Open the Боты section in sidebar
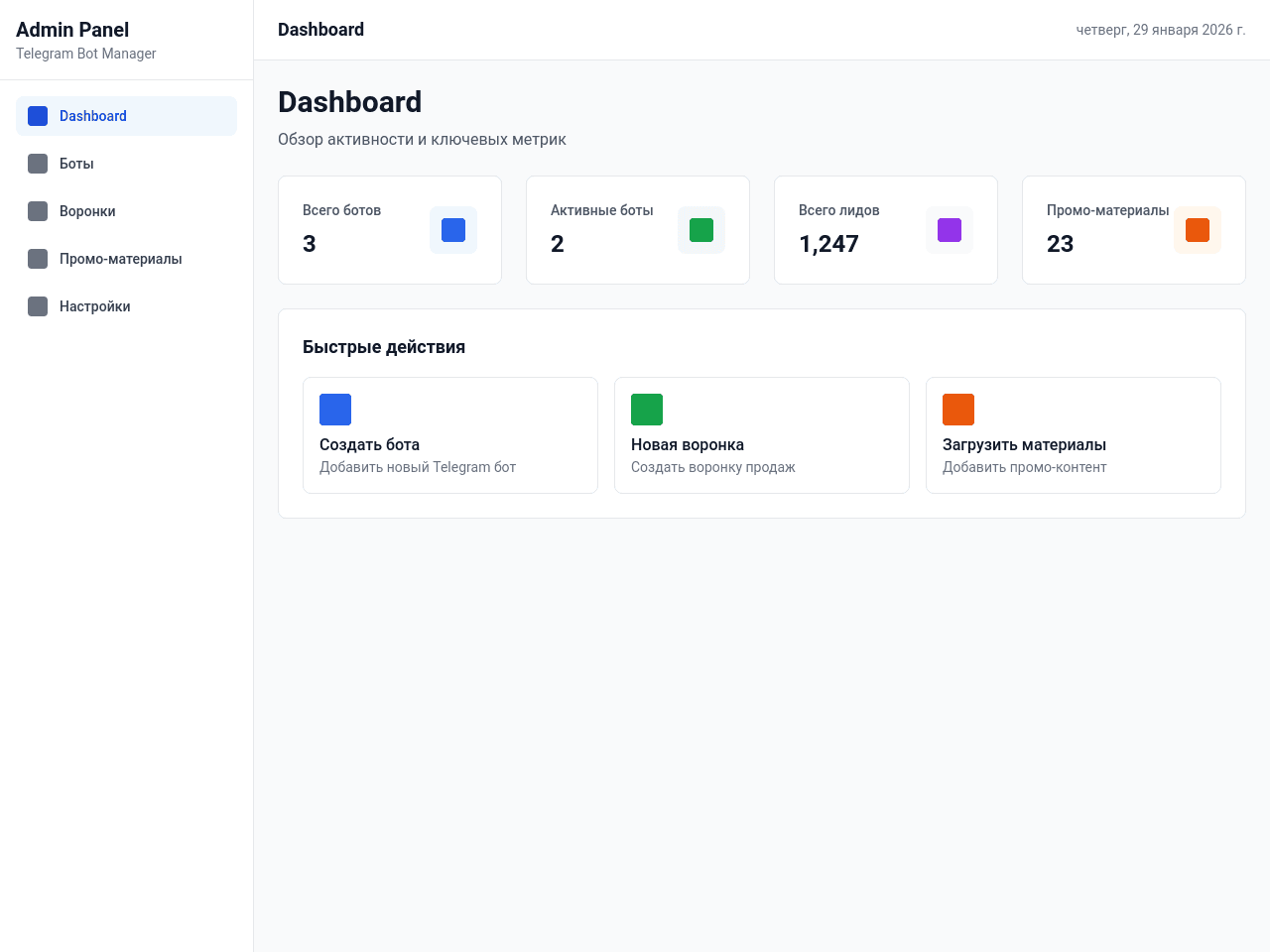The height and width of the screenshot is (952, 1270). point(126,164)
